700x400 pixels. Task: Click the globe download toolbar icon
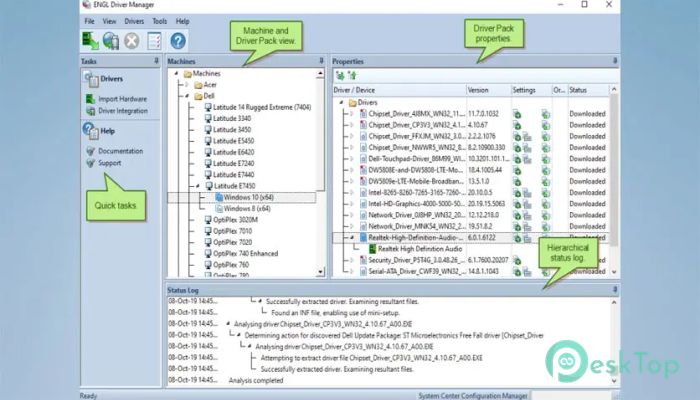click(111, 41)
